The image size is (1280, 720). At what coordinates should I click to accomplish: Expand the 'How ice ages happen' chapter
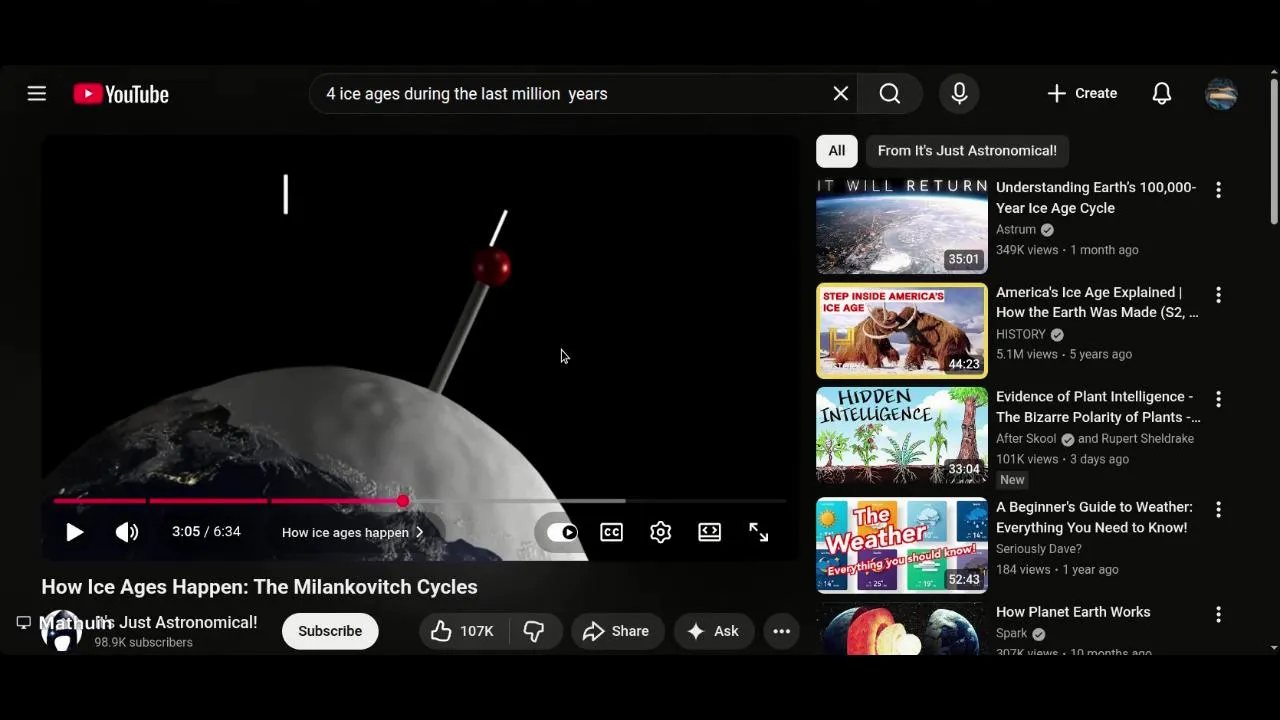(x=353, y=532)
